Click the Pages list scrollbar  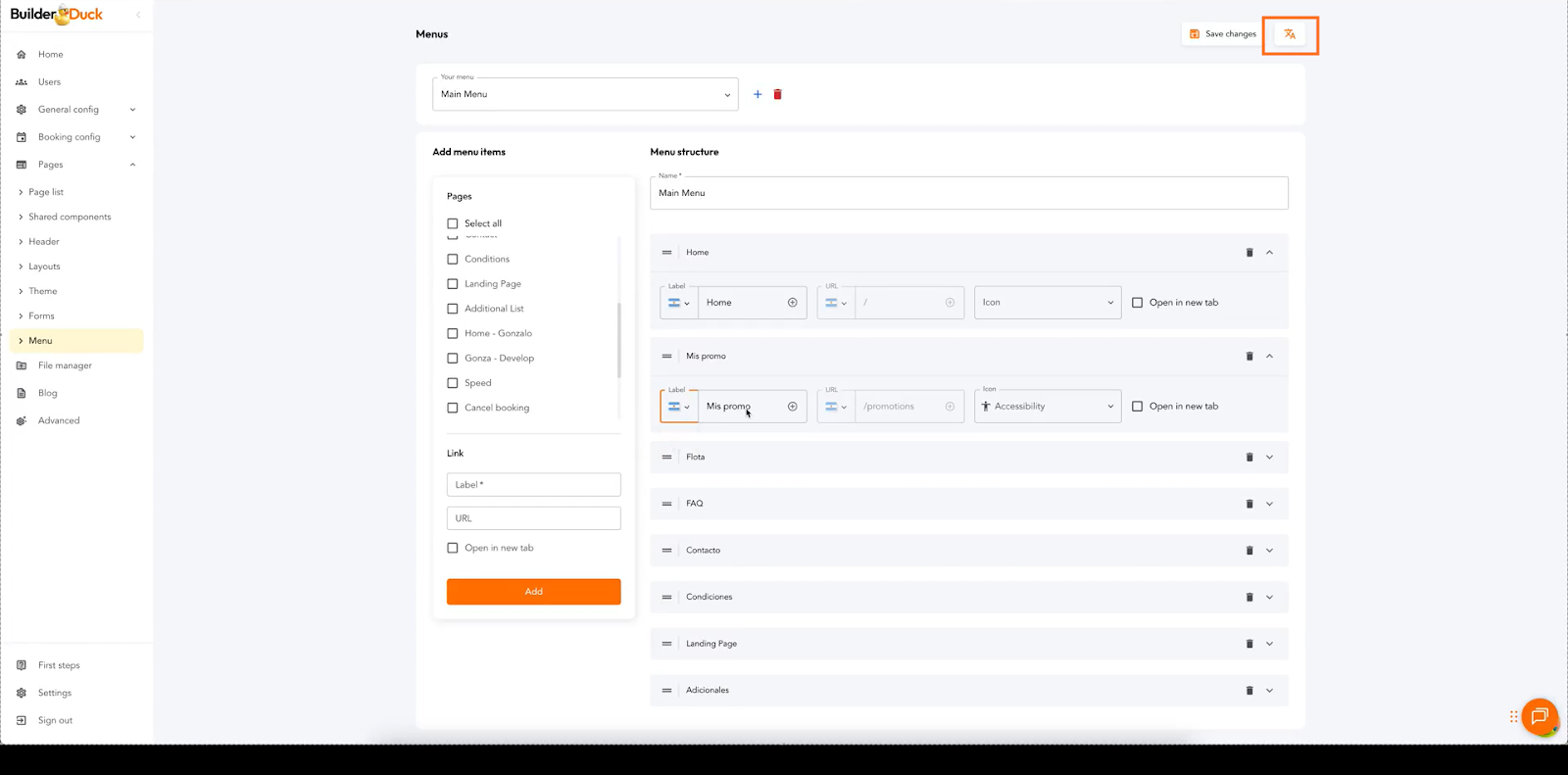pos(618,339)
